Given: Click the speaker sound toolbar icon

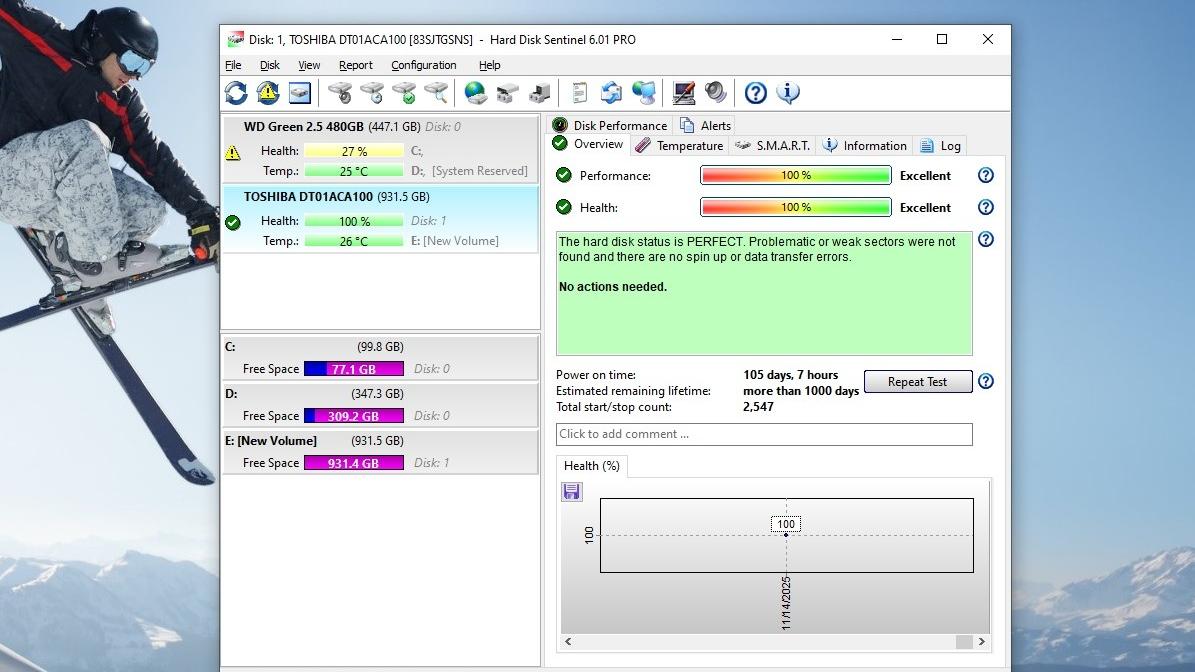Looking at the screenshot, I should click(716, 93).
